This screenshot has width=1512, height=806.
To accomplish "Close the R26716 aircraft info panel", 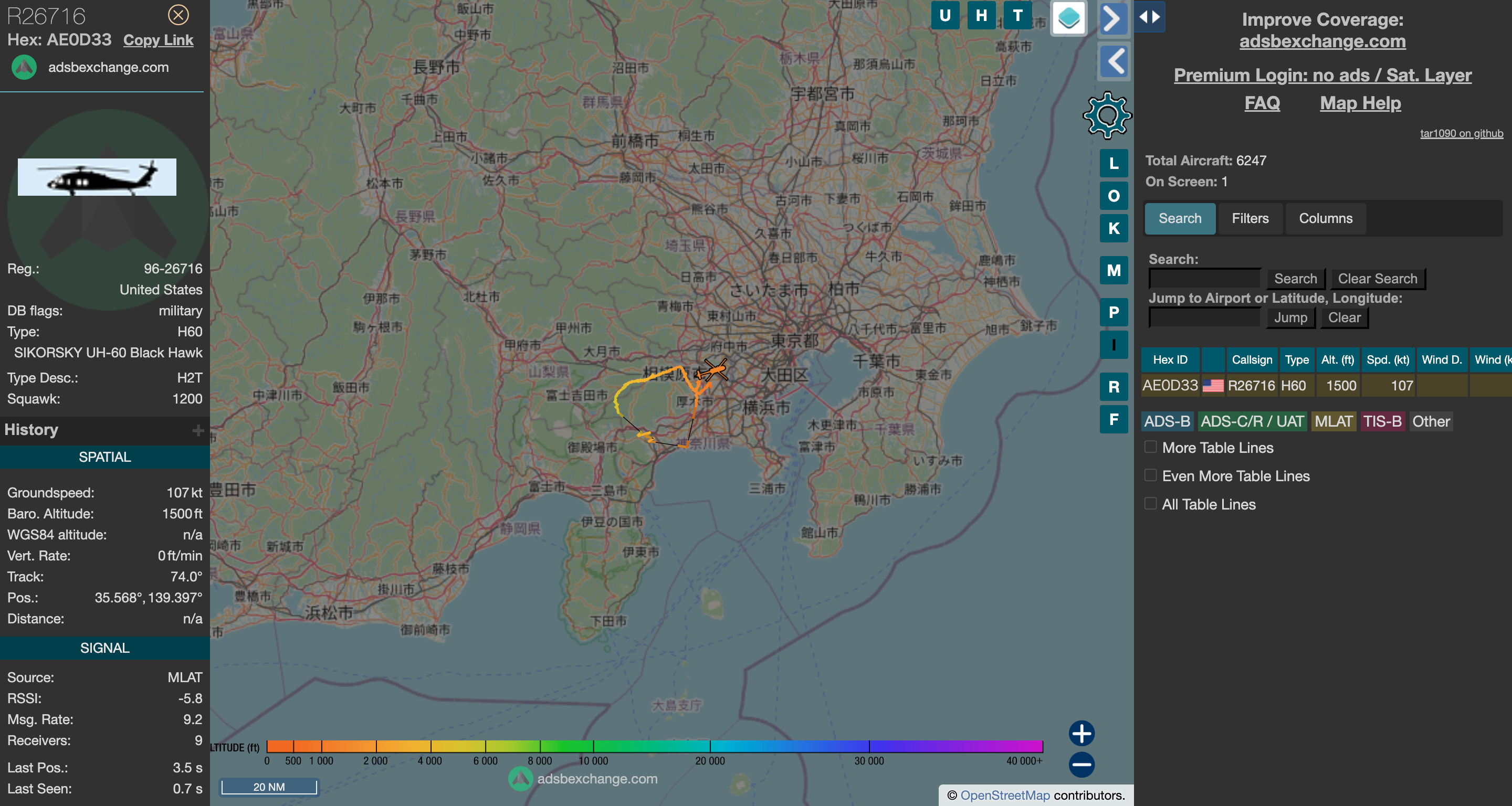I will [178, 15].
